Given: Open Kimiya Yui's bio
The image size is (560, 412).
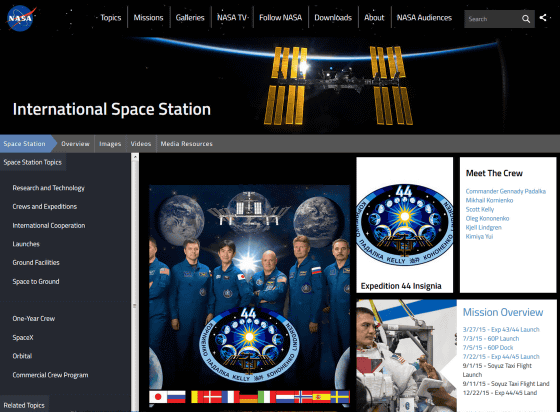Looking at the screenshot, I should click(479, 236).
